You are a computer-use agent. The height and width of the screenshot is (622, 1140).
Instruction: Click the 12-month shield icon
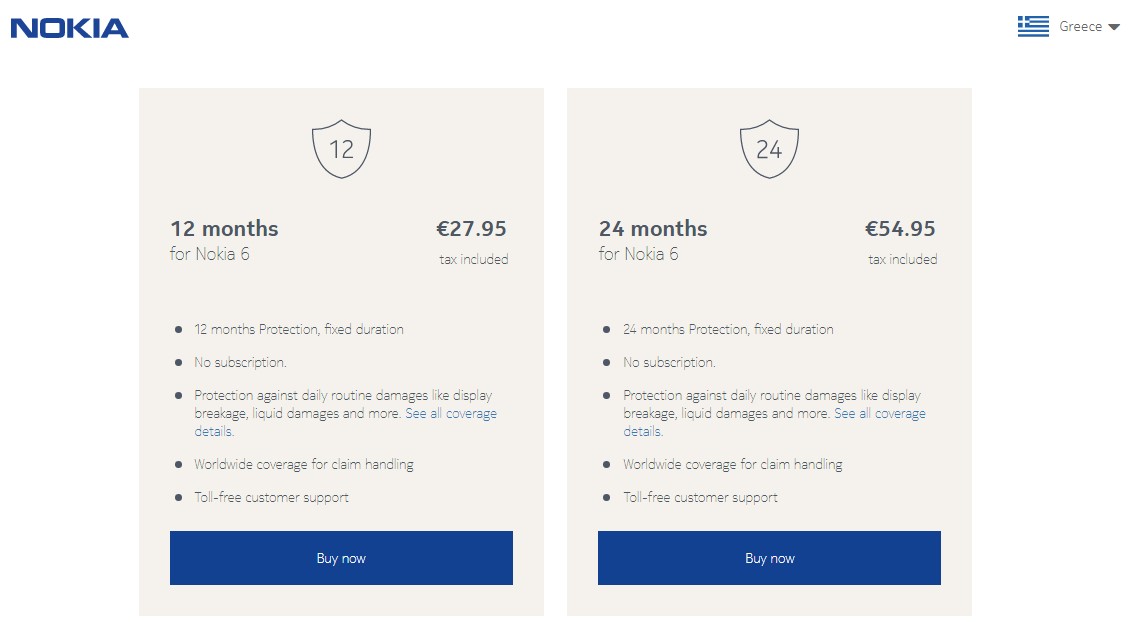[341, 149]
